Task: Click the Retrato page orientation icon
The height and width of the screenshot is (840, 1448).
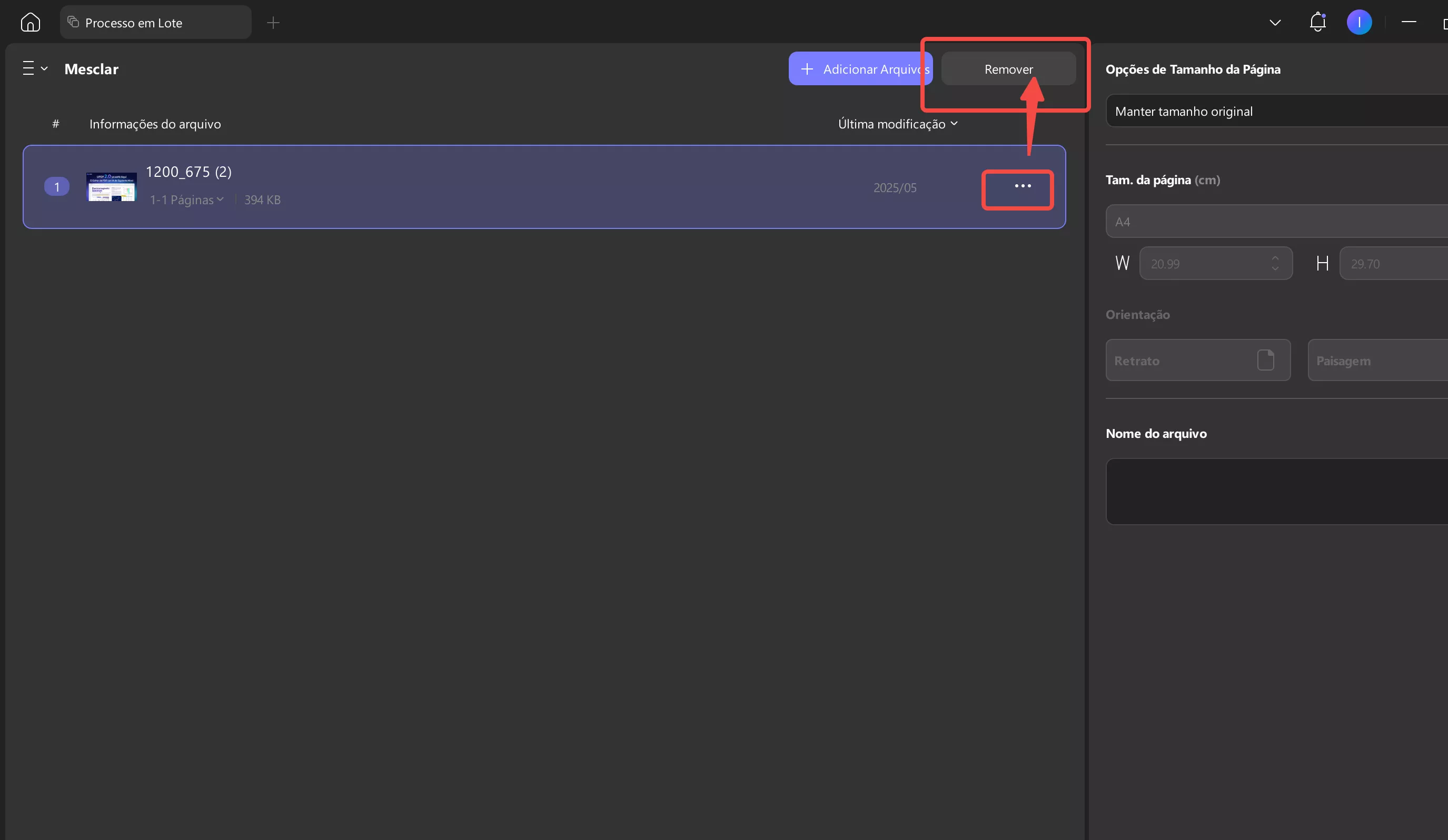Action: 1265,360
